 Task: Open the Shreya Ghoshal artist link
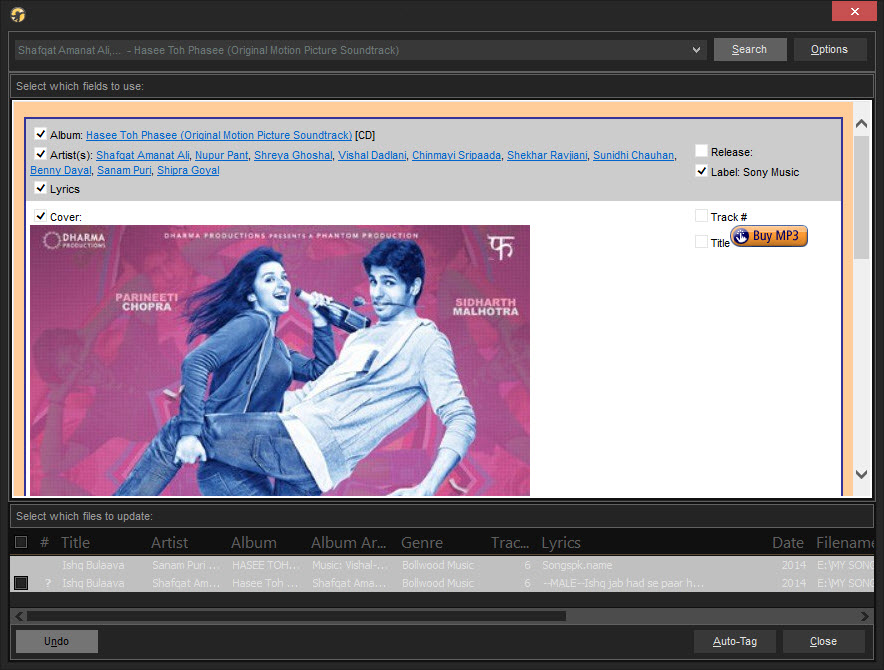click(293, 155)
